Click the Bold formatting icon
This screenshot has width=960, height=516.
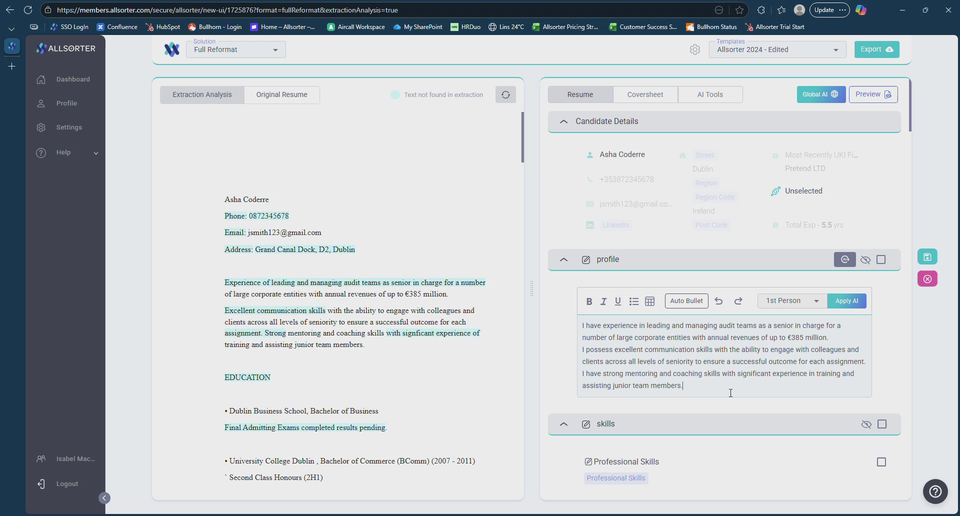tap(589, 301)
